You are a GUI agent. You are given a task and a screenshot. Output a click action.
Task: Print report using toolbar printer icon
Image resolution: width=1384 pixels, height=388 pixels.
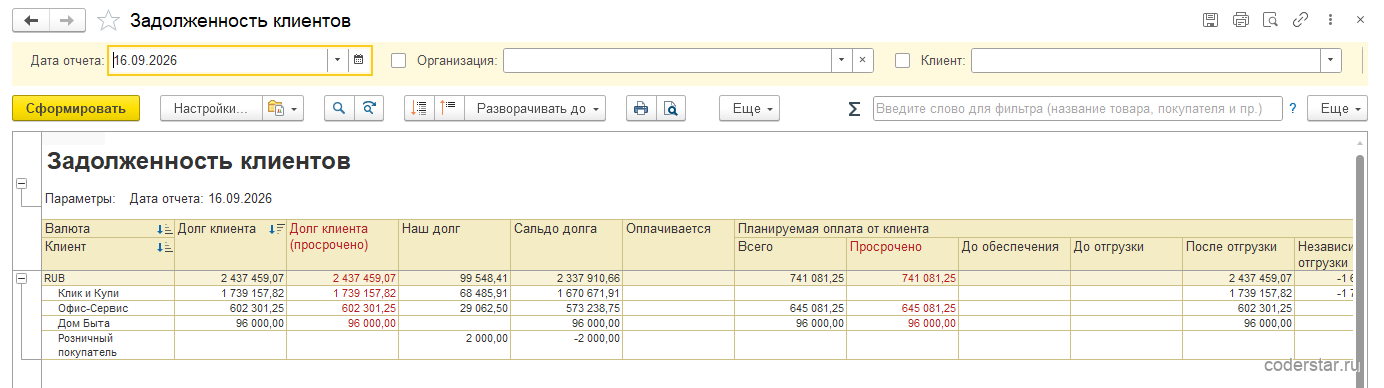point(641,108)
